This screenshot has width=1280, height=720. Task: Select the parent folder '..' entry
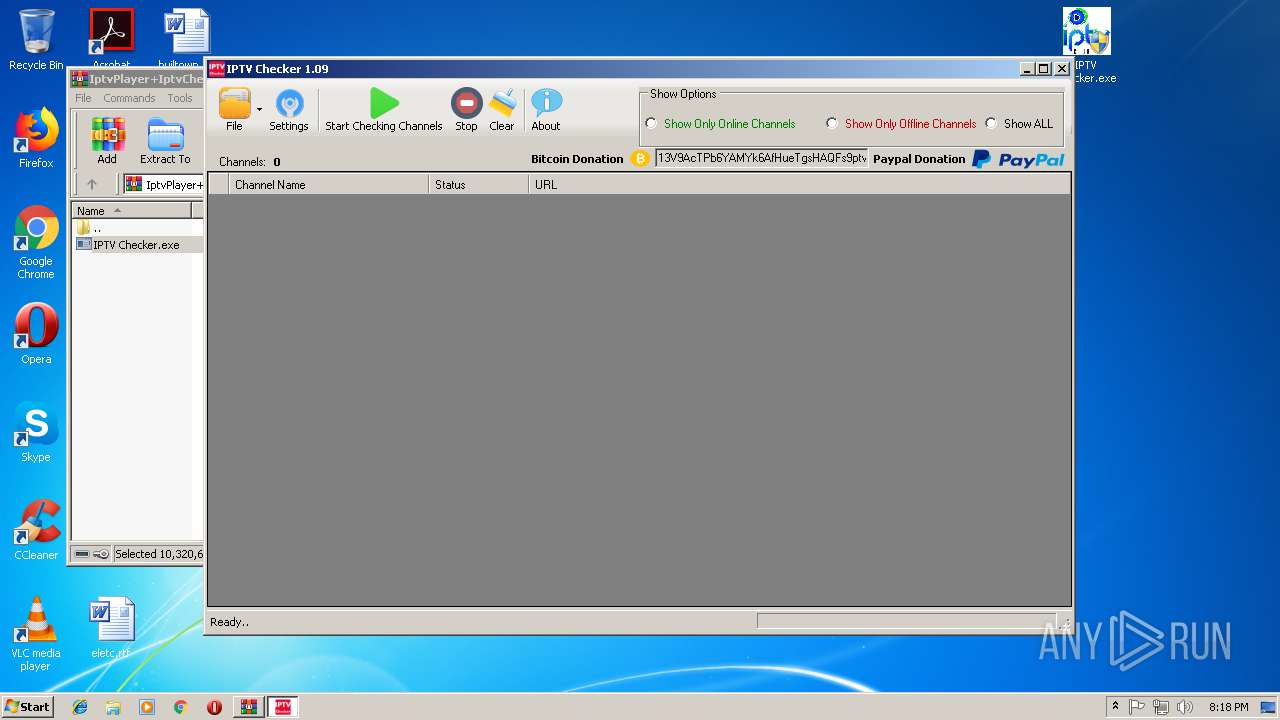(89, 228)
